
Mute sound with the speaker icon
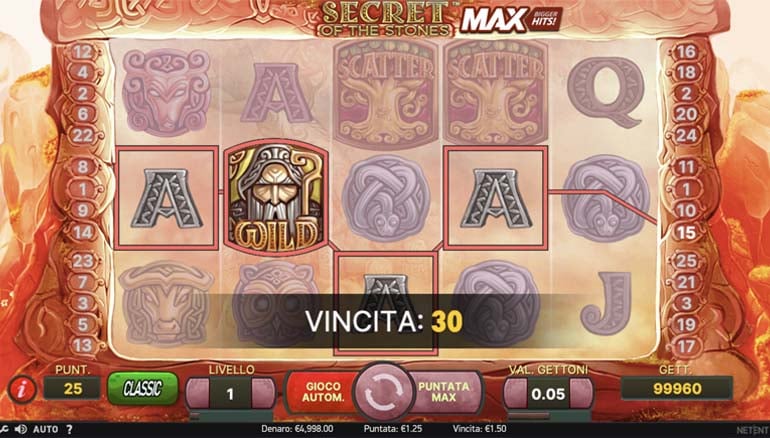[x=20, y=429]
